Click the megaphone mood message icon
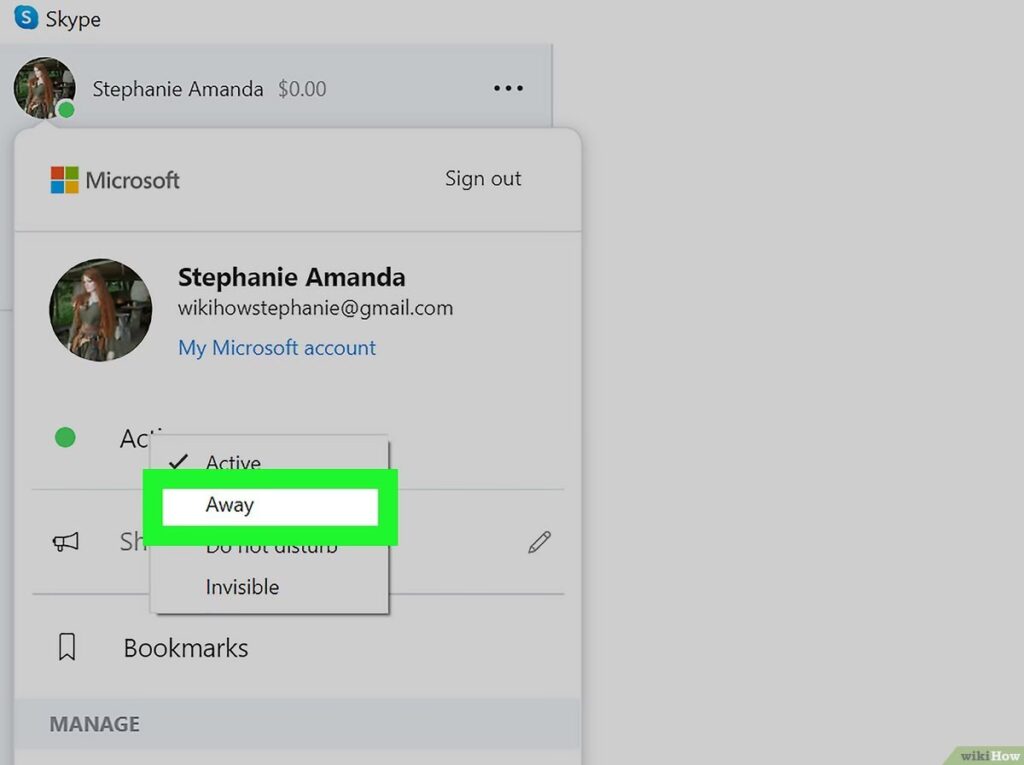1024x765 pixels. [66, 542]
